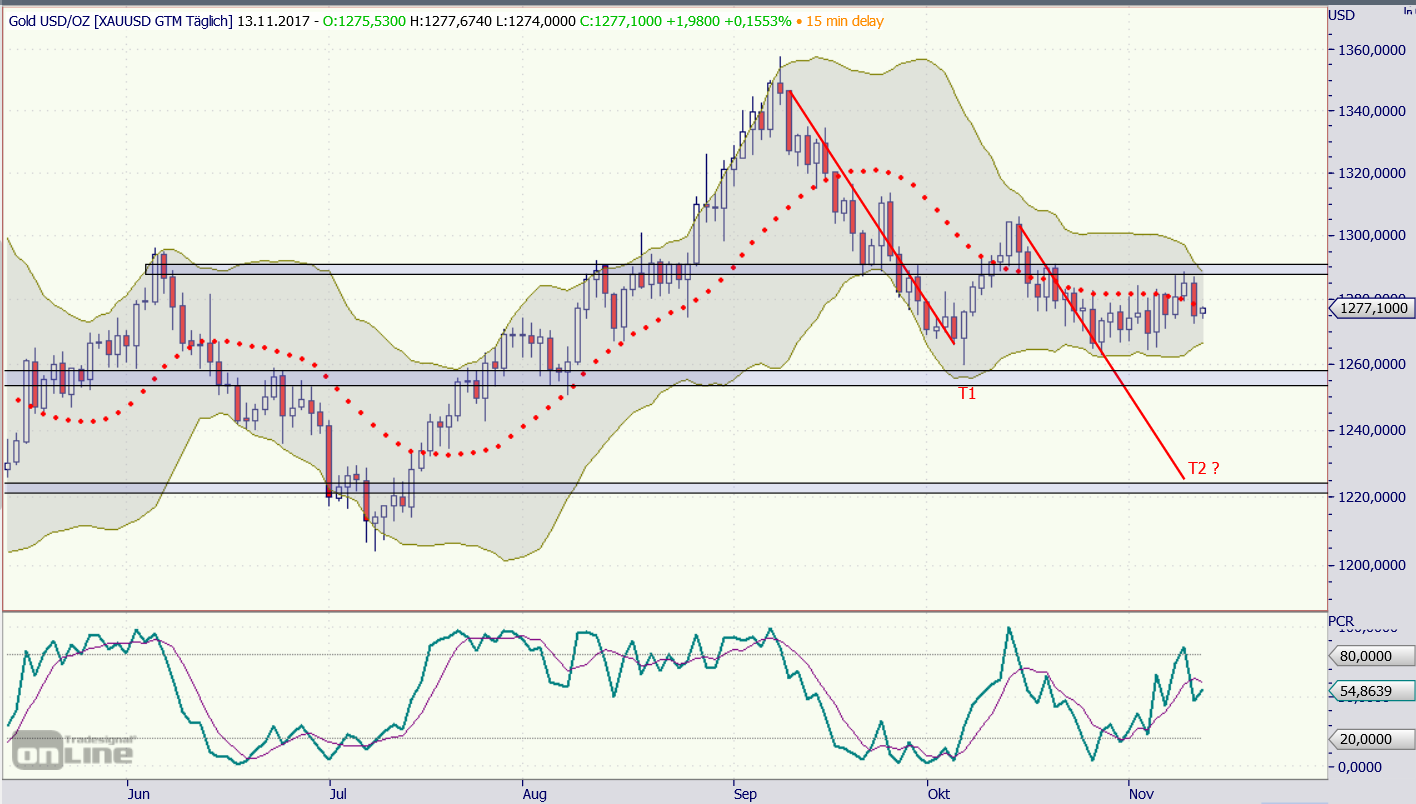Click the 1300,0000 price axis label
This screenshot has width=1416, height=804.
(1372, 236)
